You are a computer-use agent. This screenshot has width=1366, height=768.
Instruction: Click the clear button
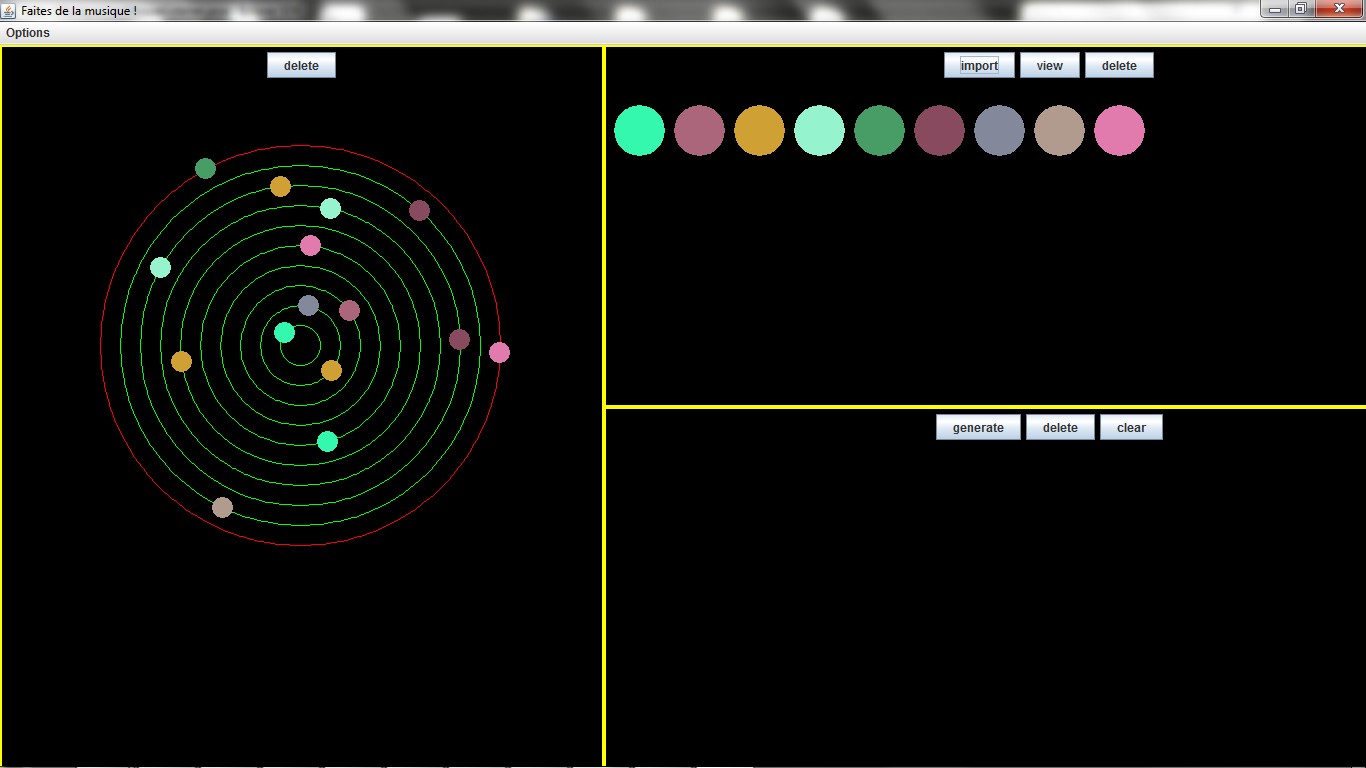1131,428
